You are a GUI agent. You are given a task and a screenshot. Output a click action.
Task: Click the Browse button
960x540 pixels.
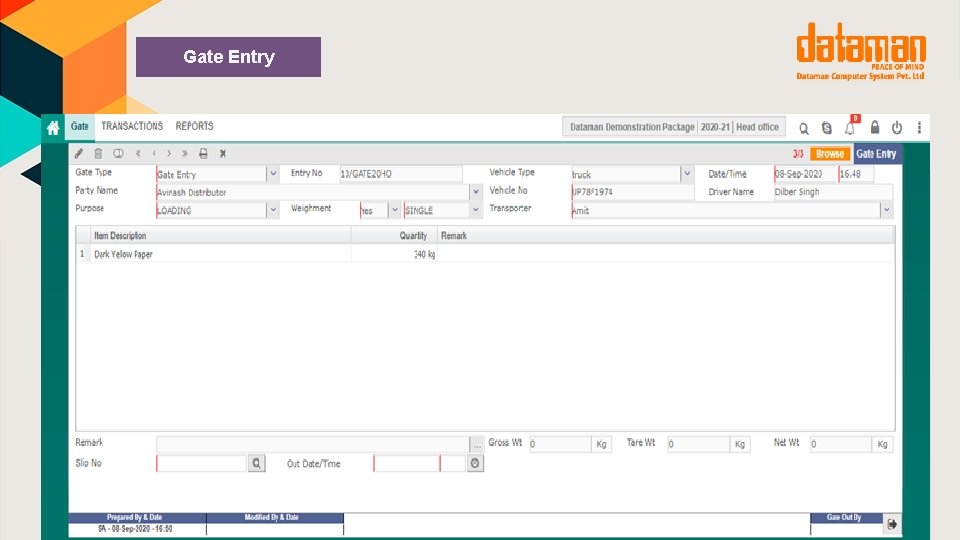coord(830,154)
